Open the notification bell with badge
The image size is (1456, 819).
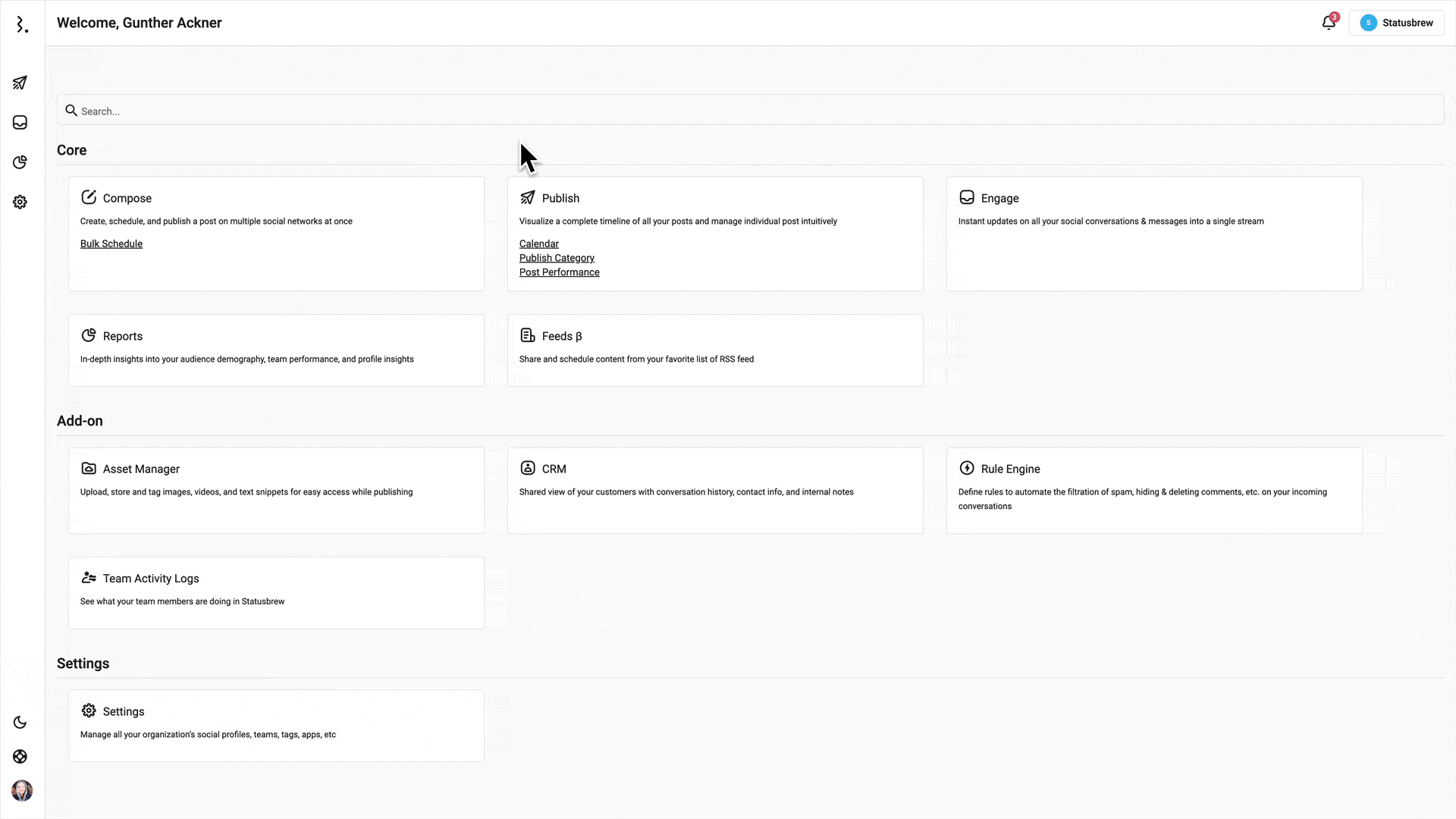[x=1328, y=23]
